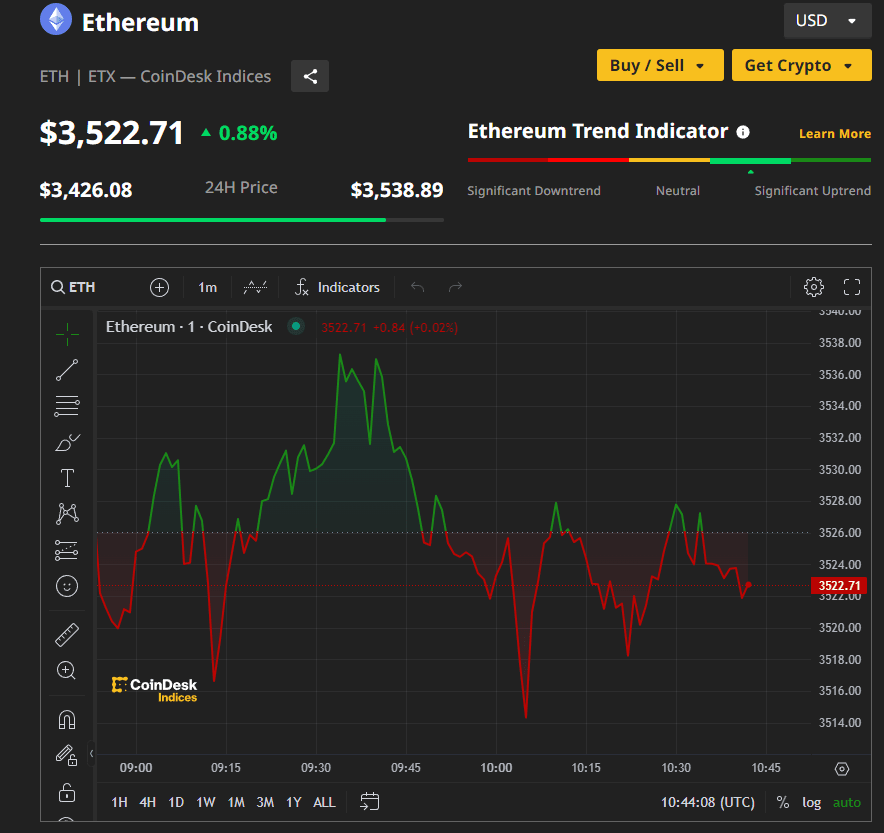884x833 pixels.
Task: Open prediction and measurement tools
Action: (67, 551)
